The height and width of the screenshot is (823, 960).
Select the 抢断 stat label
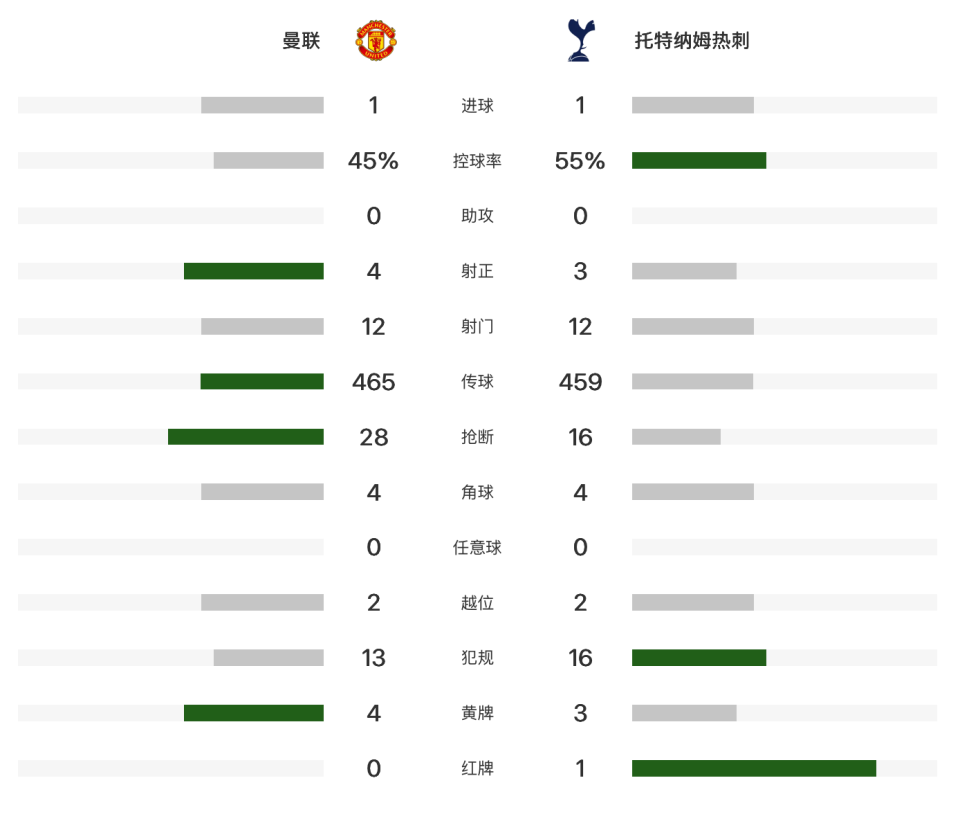pyautogui.click(x=477, y=437)
